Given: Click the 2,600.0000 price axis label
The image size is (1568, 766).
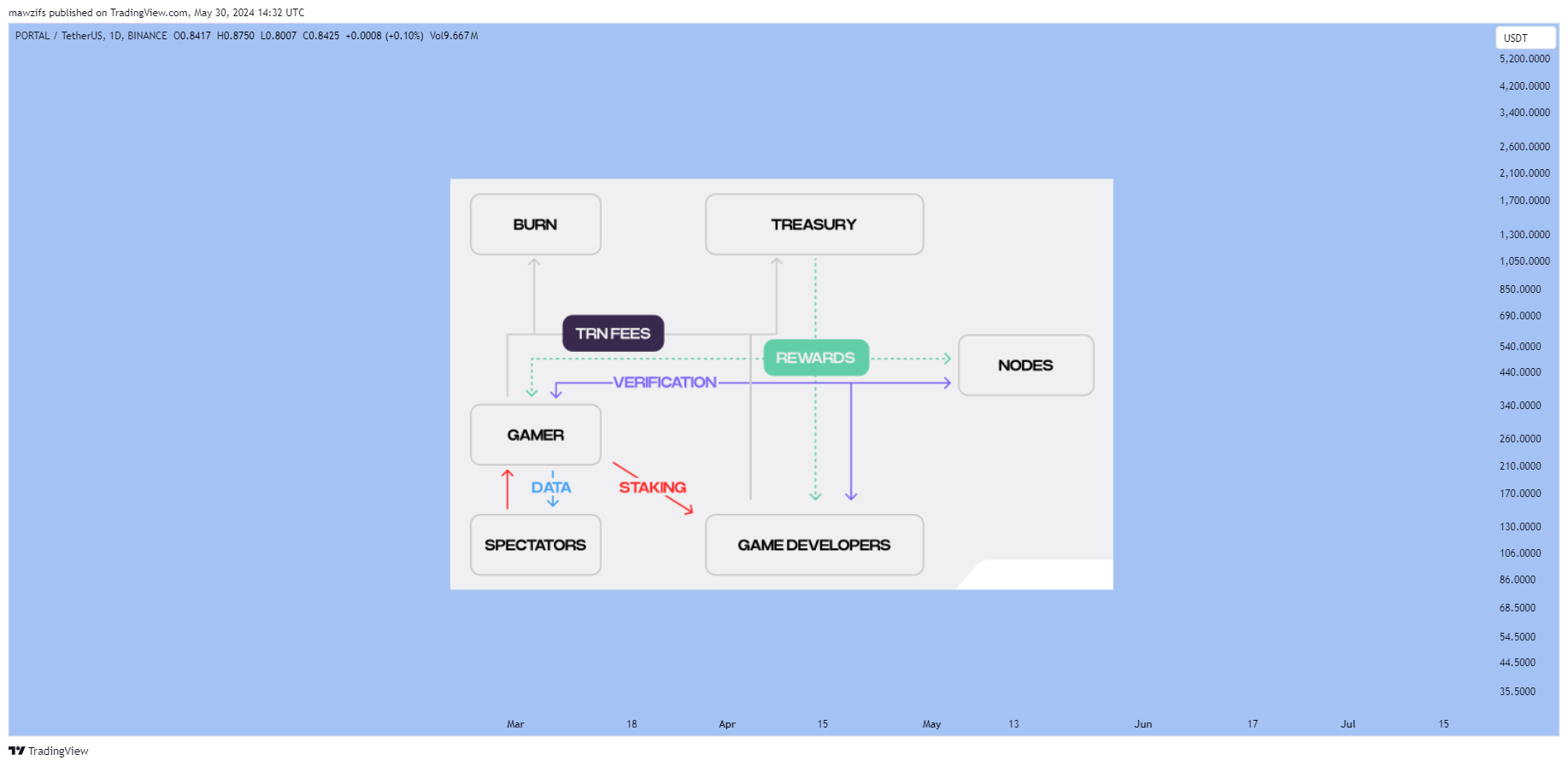Looking at the screenshot, I should coord(1524,147).
